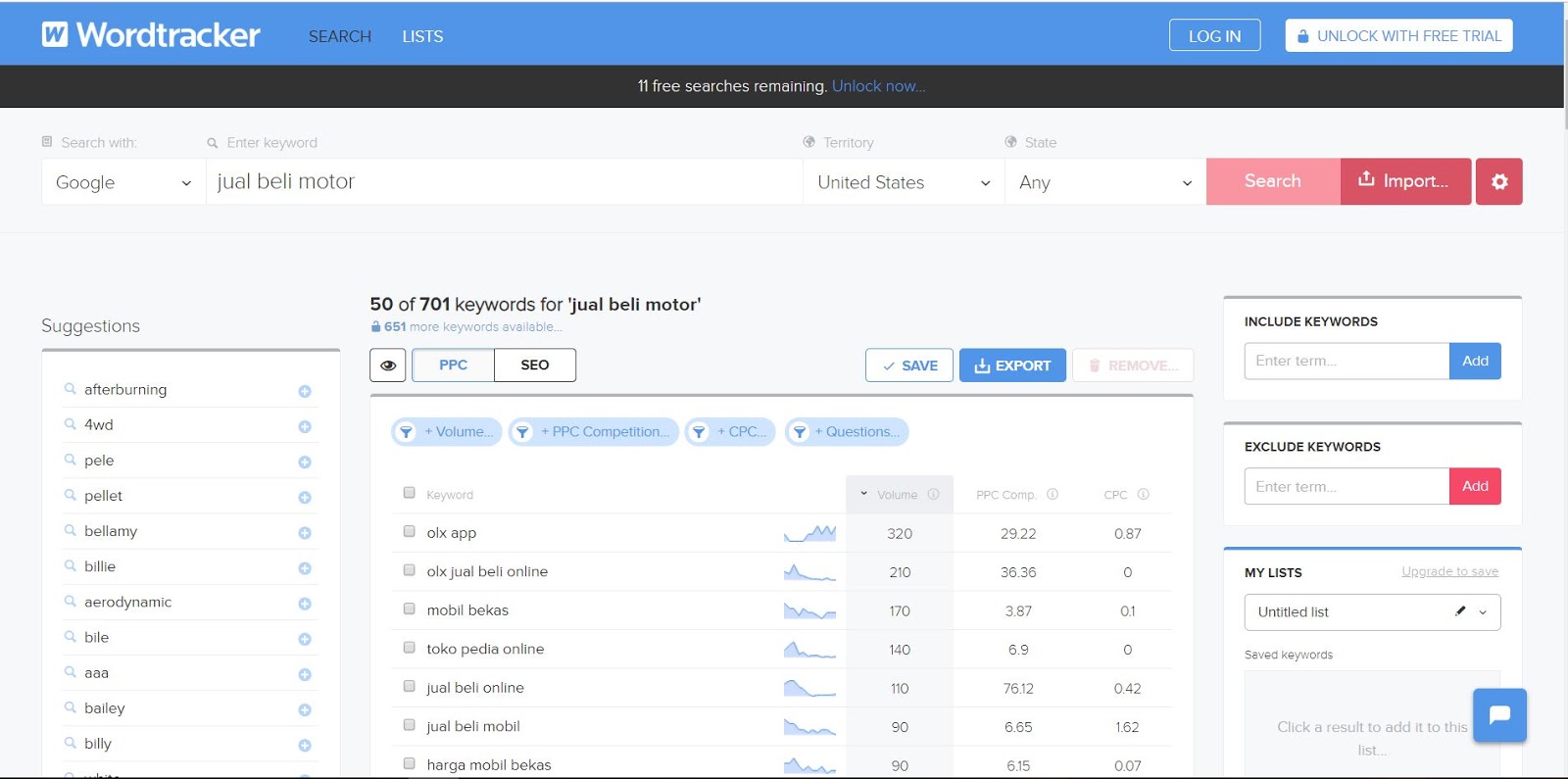The width and height of the screenshot is (1568, 779).
Task: Click magnifier icon beside afterburning
Action: pyautogui.click(x=71, y=389)
